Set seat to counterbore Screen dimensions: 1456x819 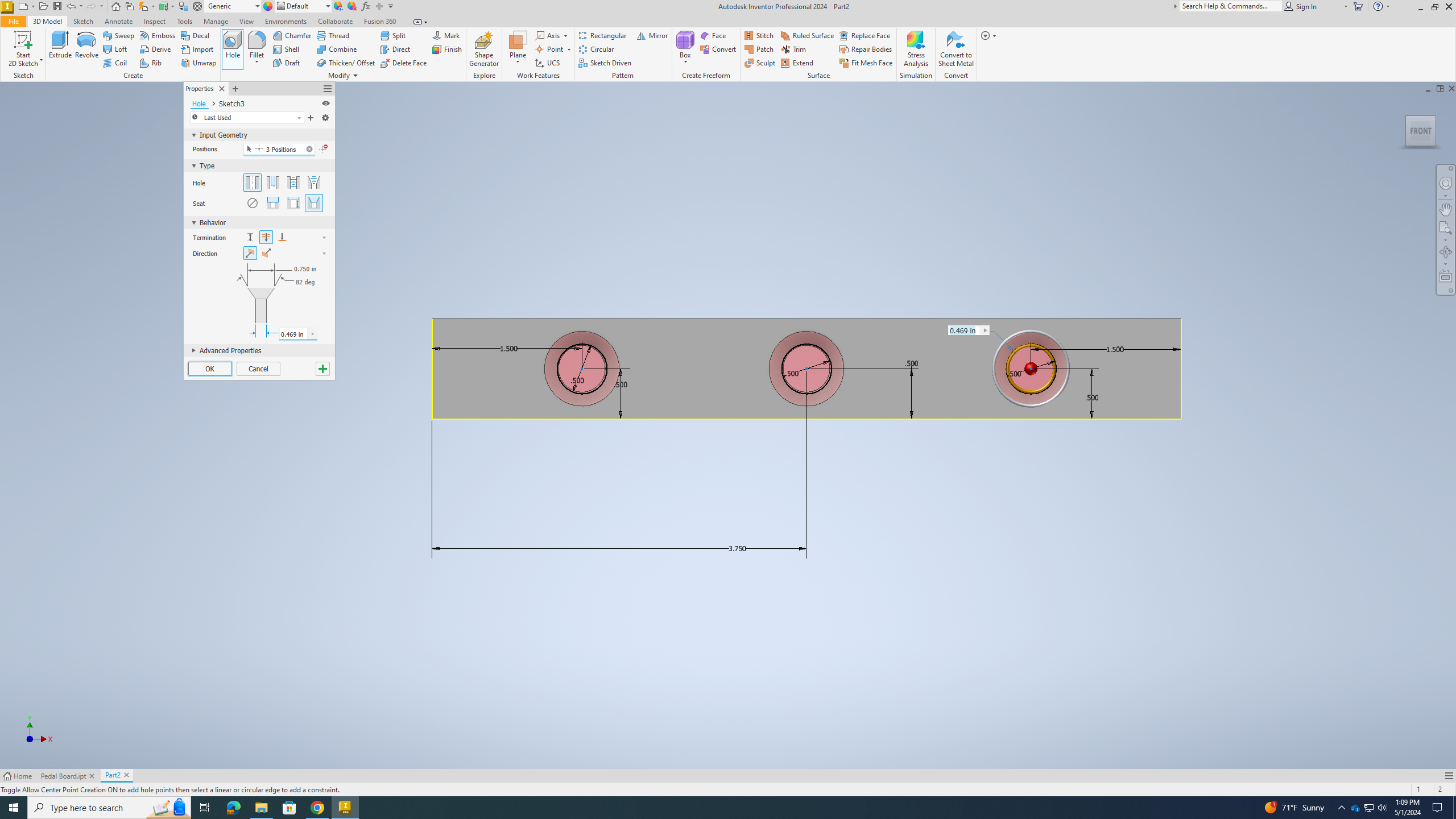[x=272, y=203]
